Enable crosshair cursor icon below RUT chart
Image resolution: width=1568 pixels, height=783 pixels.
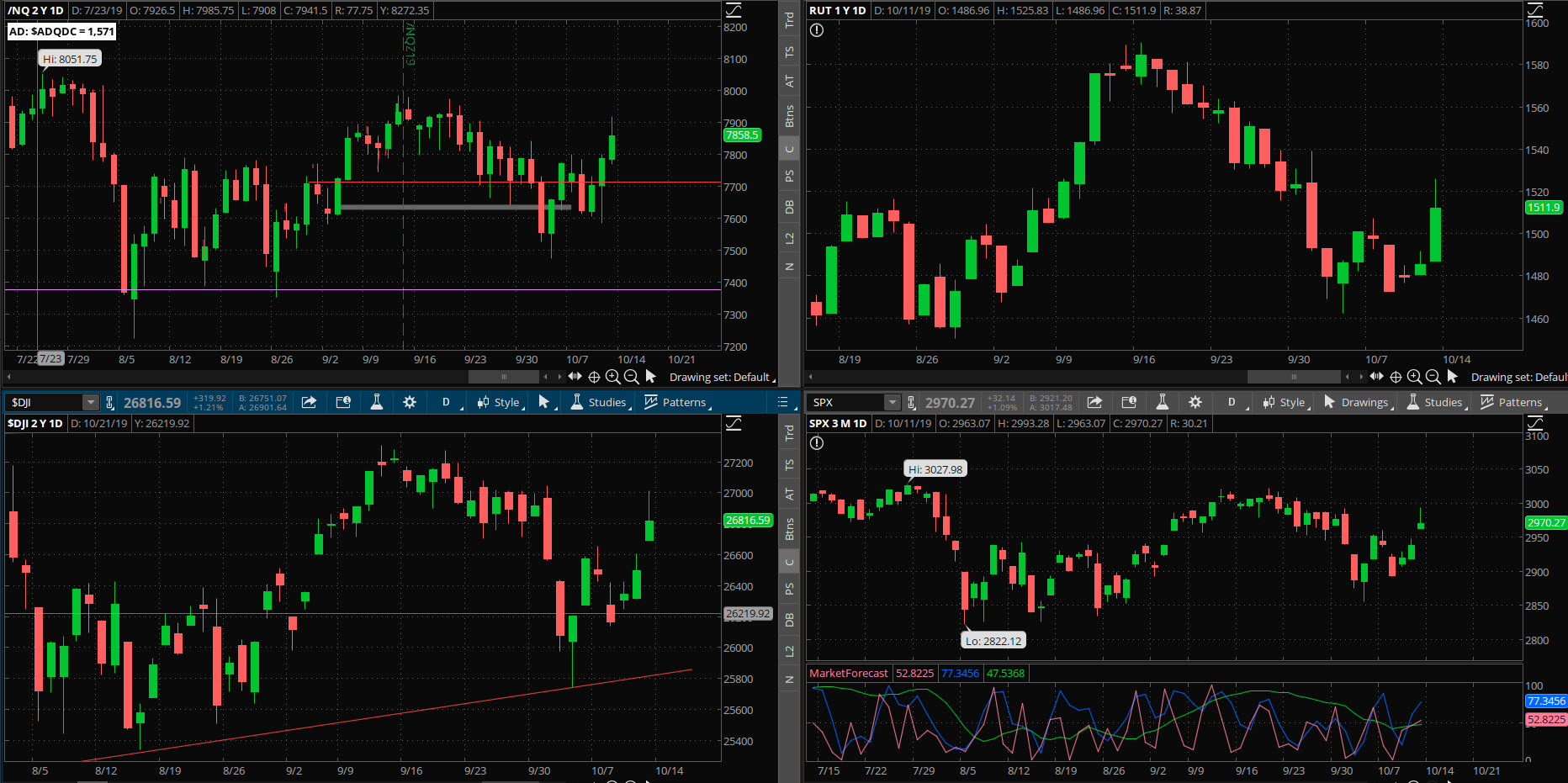[1396, 377]
